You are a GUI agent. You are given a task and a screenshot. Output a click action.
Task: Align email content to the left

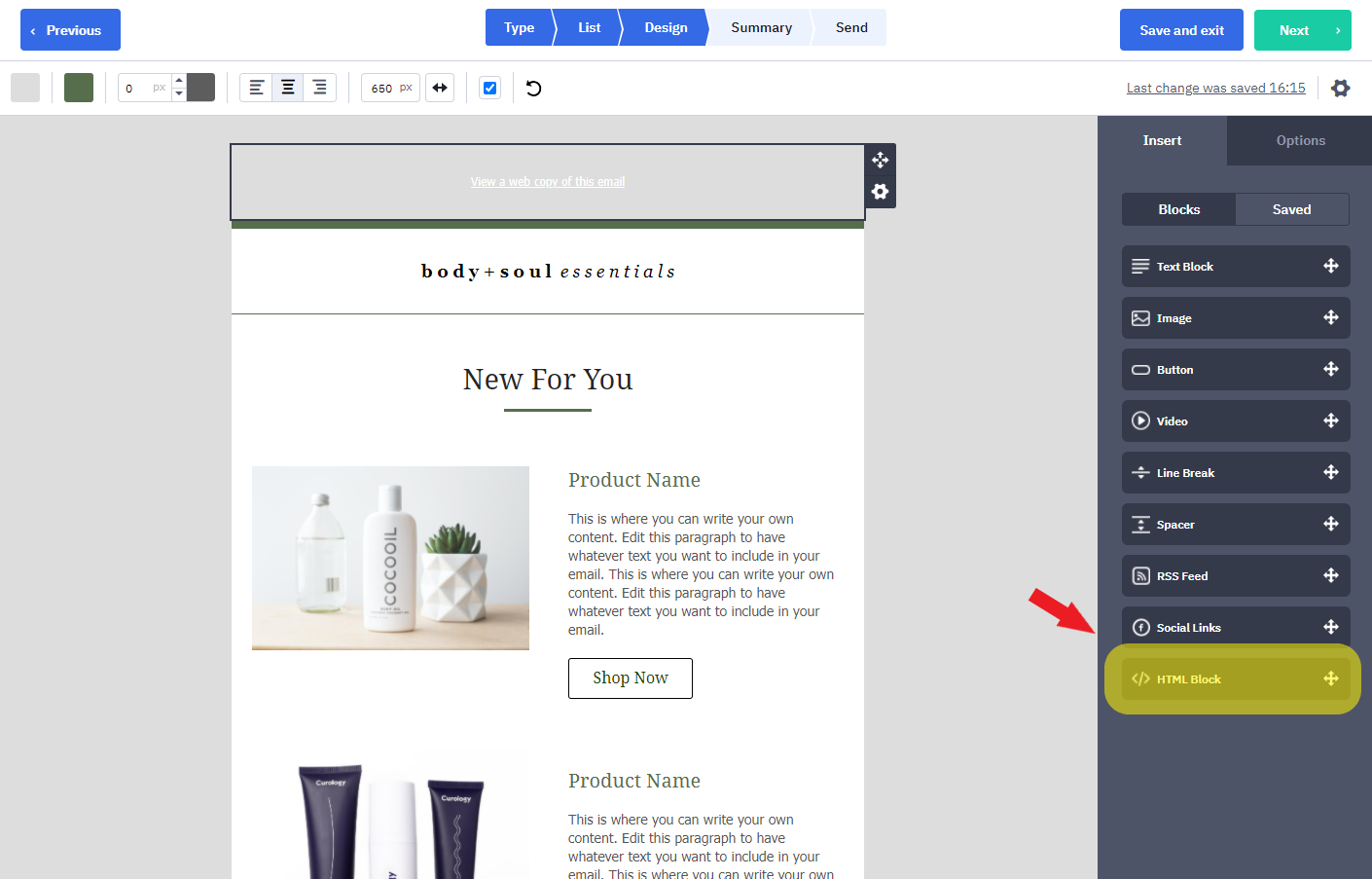pos(256,89)
